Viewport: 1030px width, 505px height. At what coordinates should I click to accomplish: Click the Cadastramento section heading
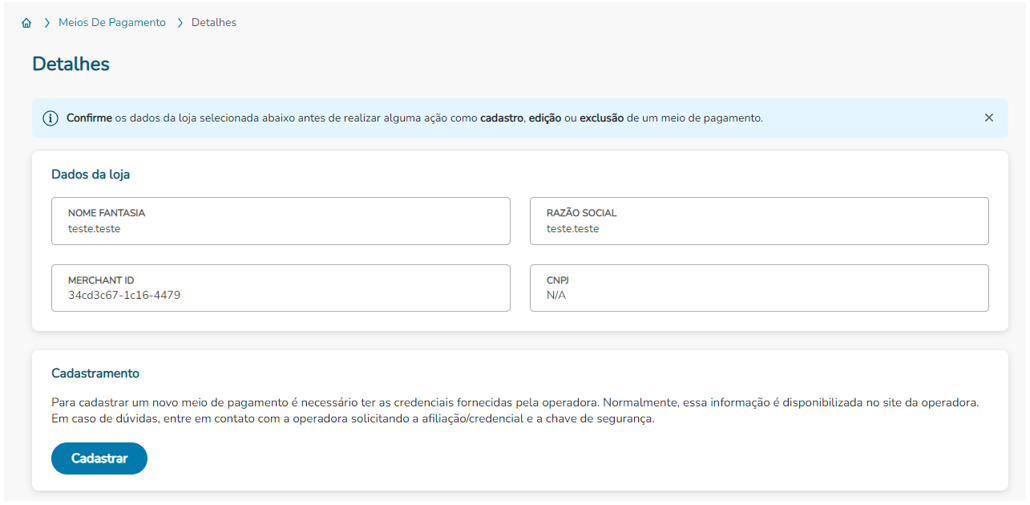95,374
